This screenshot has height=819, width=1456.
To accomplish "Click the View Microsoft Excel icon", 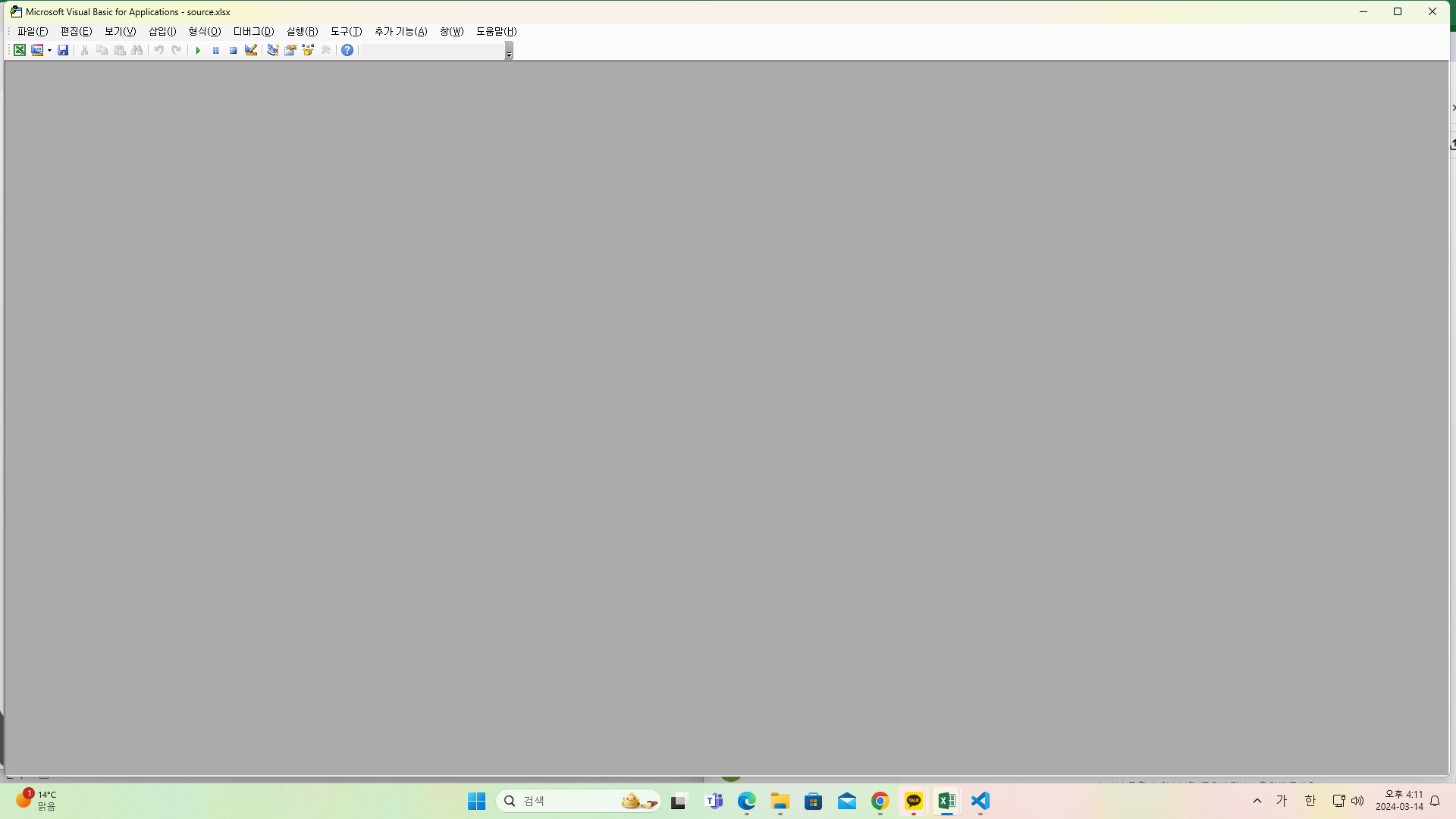I will 20,50.
